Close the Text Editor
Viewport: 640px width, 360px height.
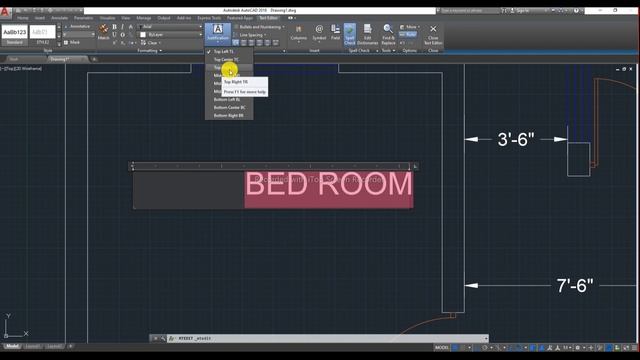[x=433, y=34]
